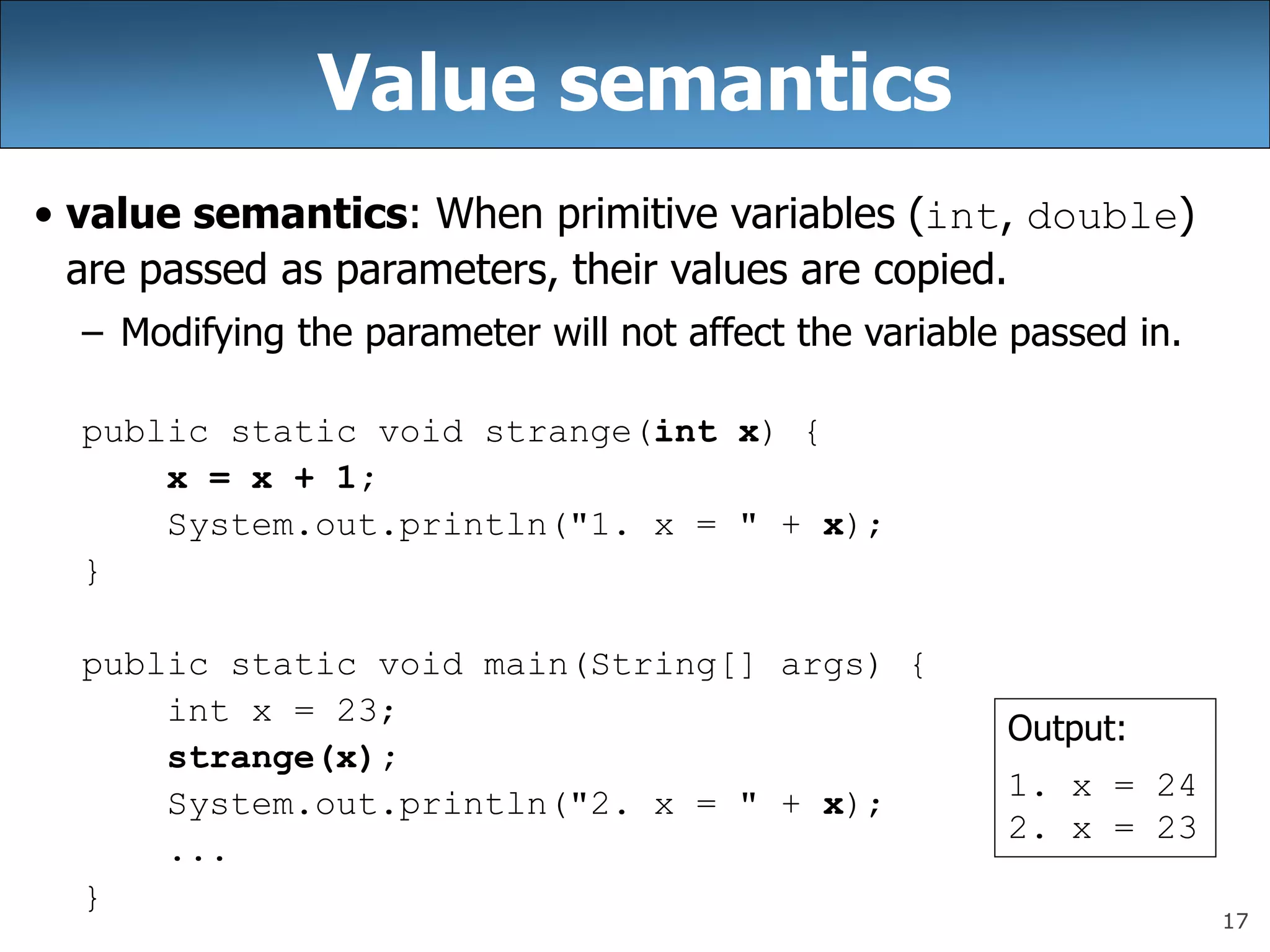Click the word "double" in the bullet
This screenshot has width=1270, height=952.
click(x=1102, y=217)
